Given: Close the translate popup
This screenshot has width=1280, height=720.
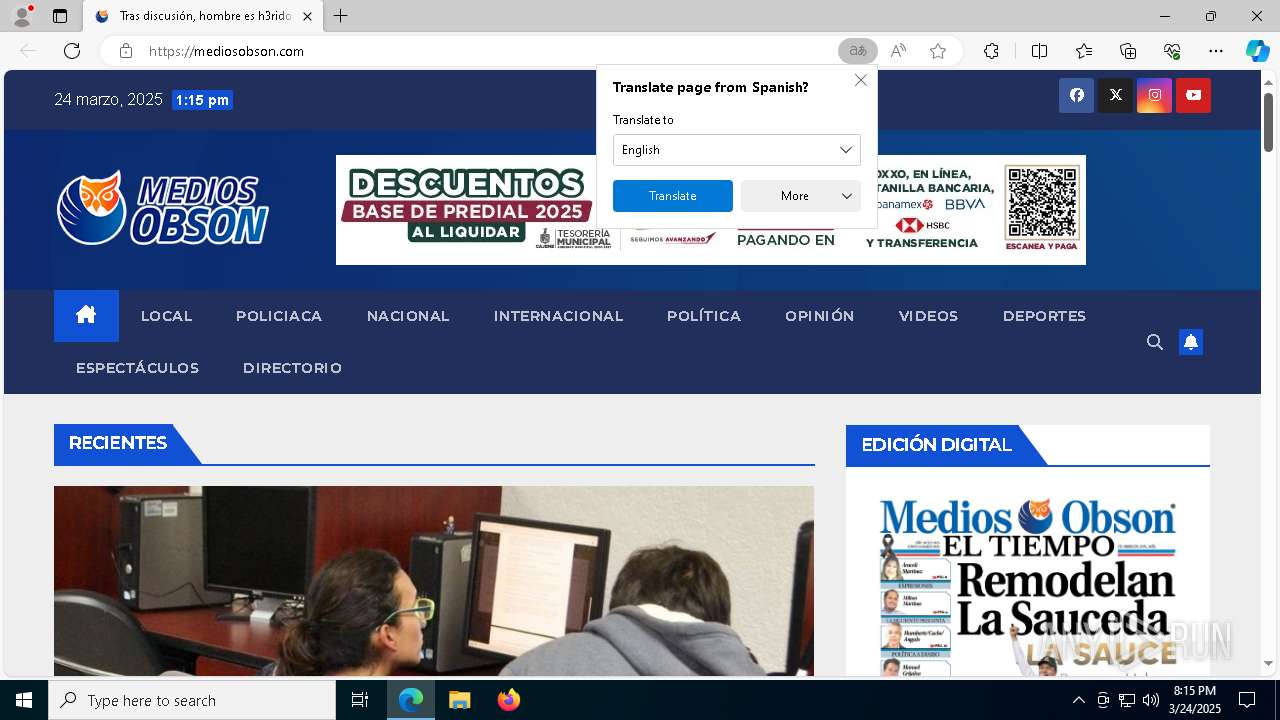Looking at the screenshot, I should 861,80.
